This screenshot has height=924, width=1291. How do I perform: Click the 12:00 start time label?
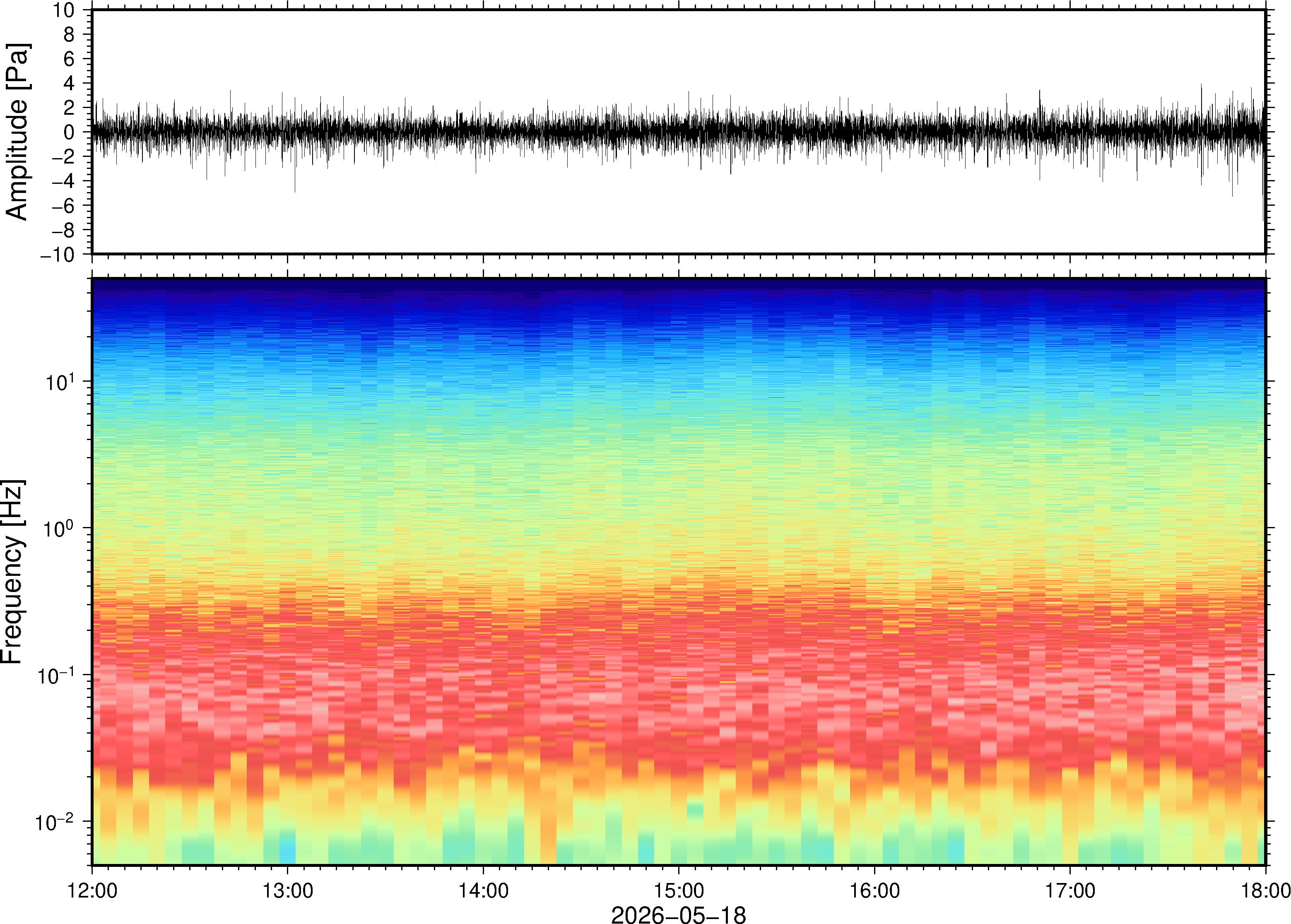tap(92, 890)
